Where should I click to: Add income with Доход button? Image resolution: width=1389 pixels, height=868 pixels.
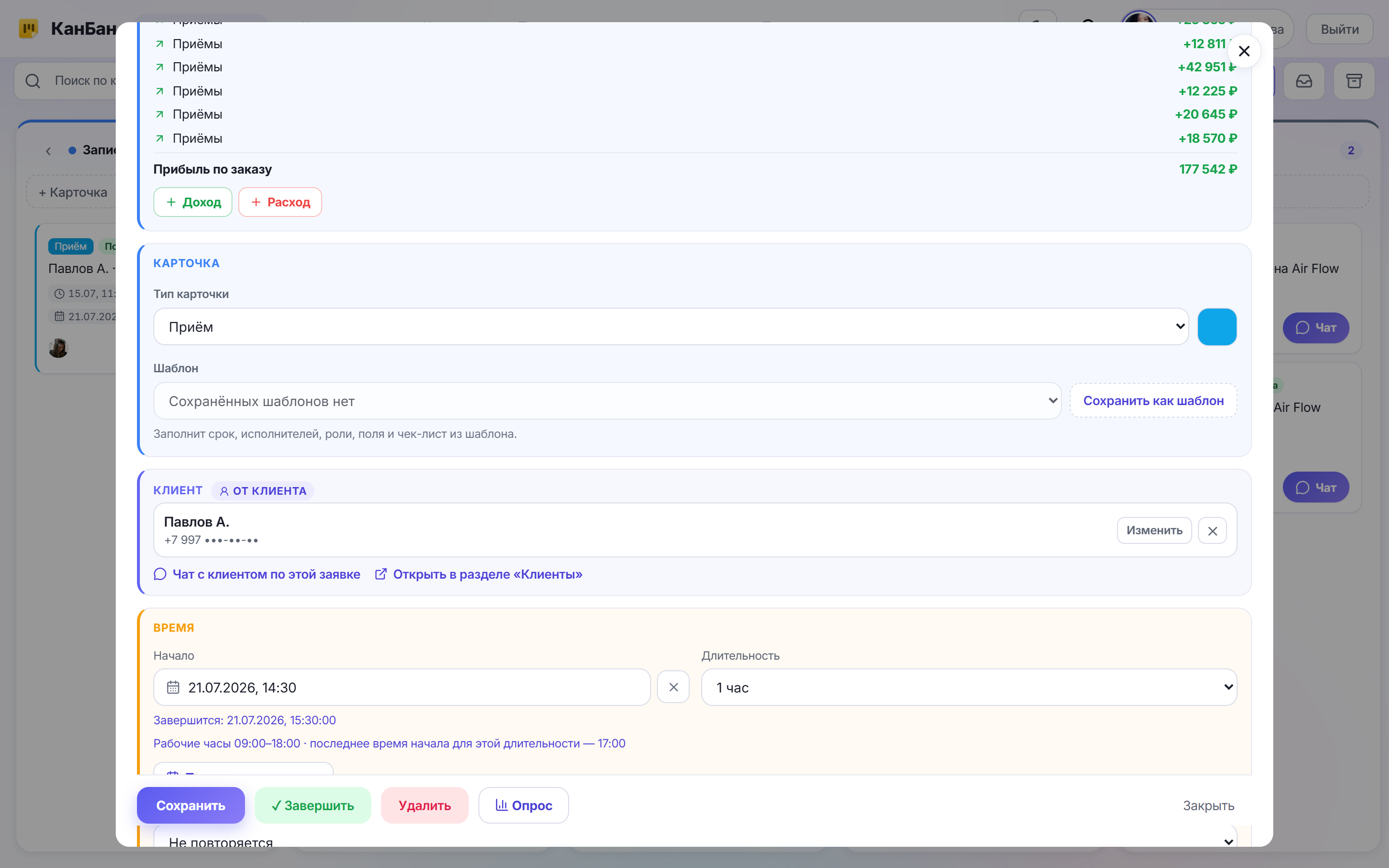[x=193, y=202]
